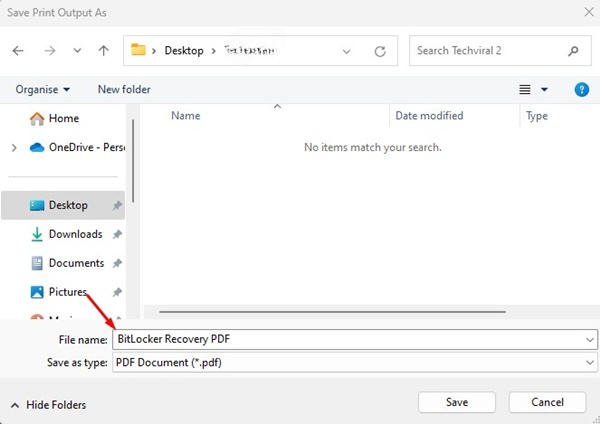This screenshot has width=600, height=424.
Task: Select Desktop in the address bar path
Action: (x=184, y=51)
